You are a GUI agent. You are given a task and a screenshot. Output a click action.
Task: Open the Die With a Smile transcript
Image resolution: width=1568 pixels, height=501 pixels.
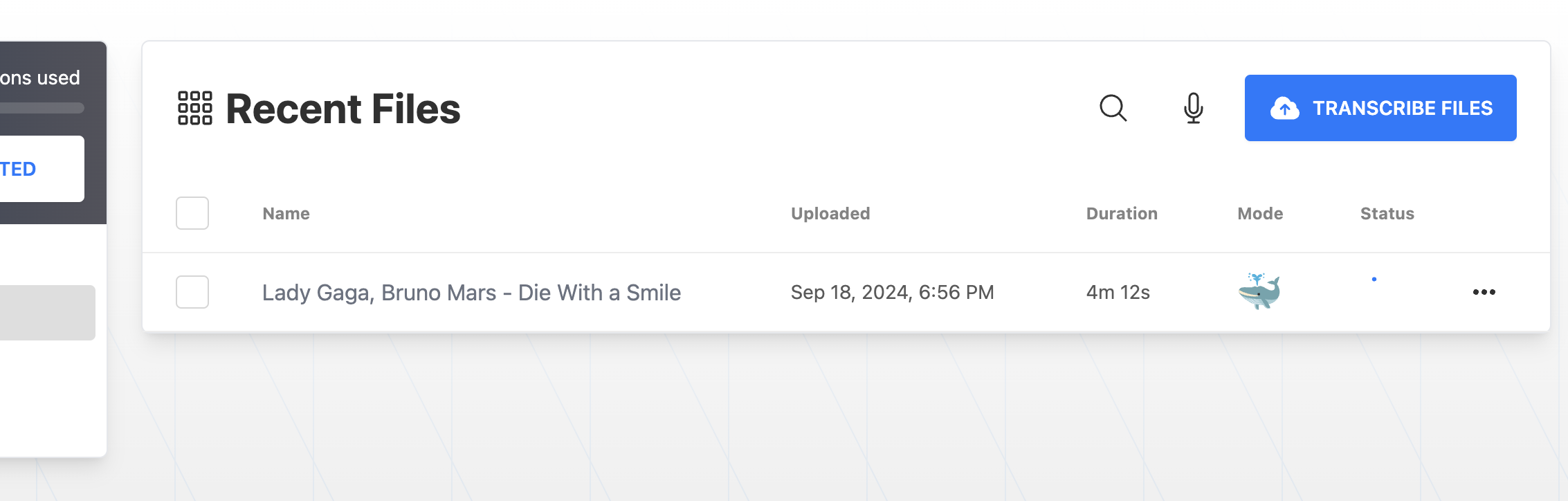click(471, 291)
